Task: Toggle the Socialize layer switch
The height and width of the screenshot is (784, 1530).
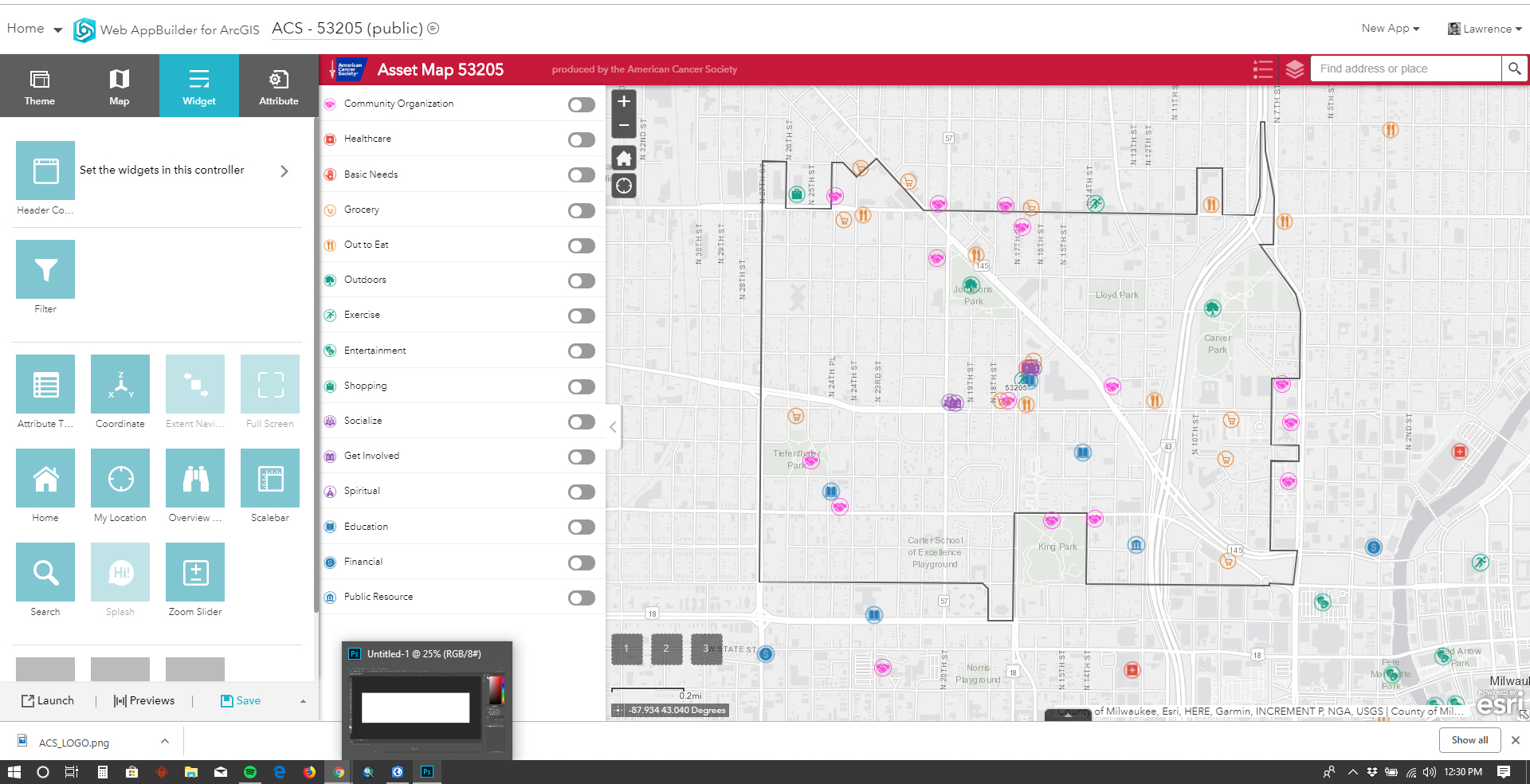Action: click(x=582, y=422)
